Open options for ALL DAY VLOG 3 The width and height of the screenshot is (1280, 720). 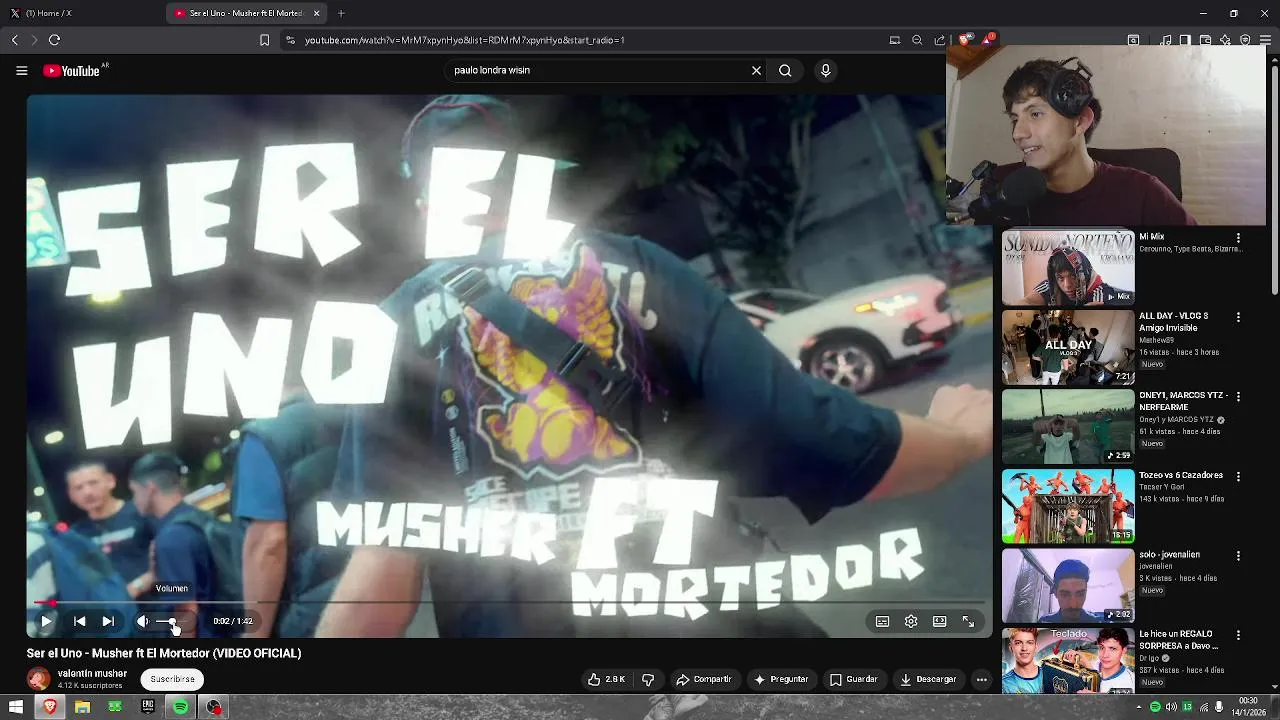[x=1238, y=317]
